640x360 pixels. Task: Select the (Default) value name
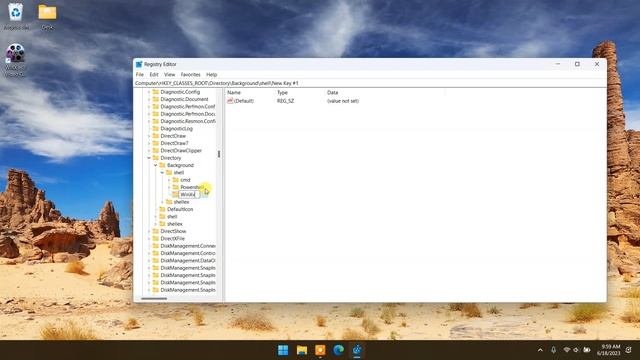pyautogui.click(x=244, y=101)
